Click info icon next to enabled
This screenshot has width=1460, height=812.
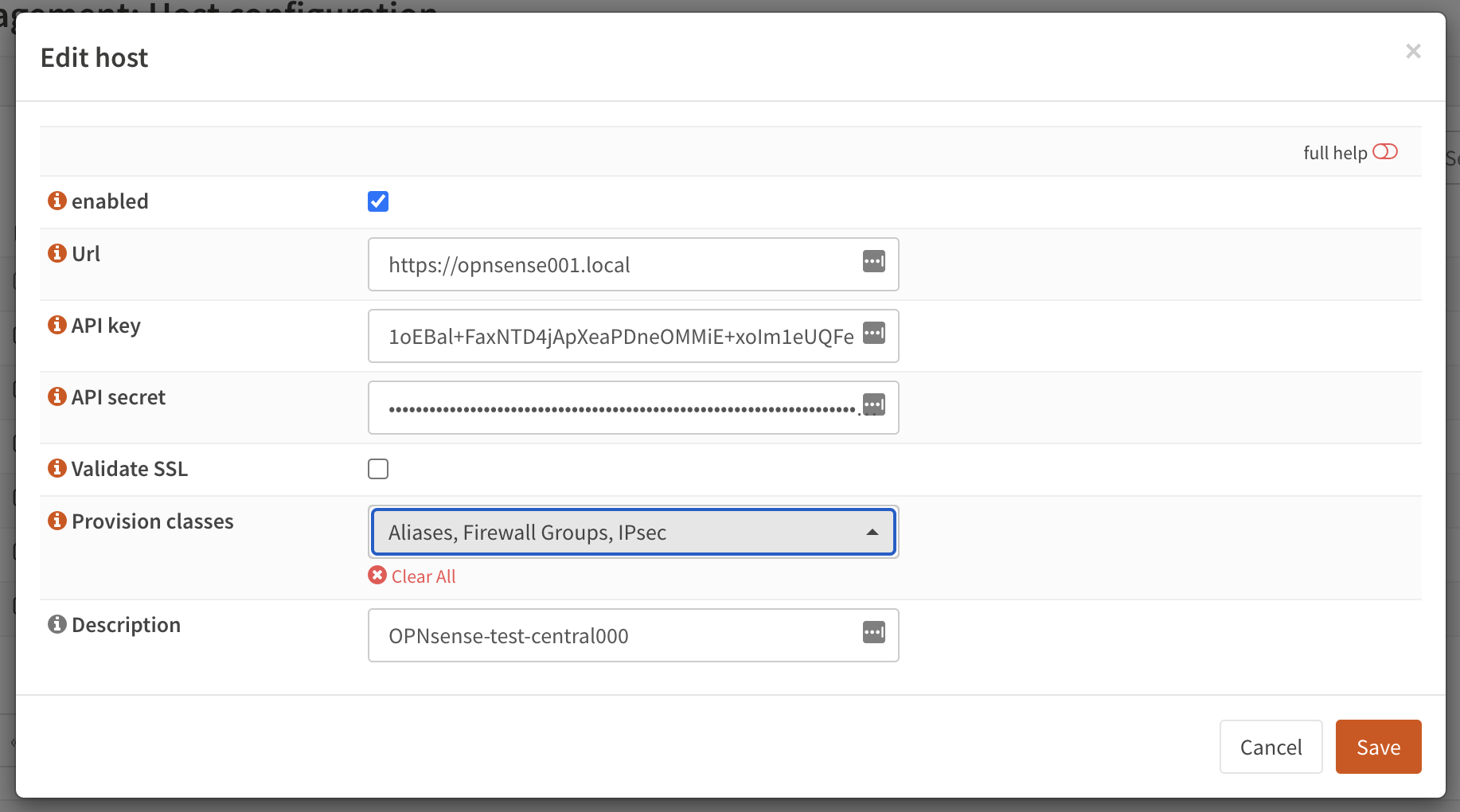[57, 201]
